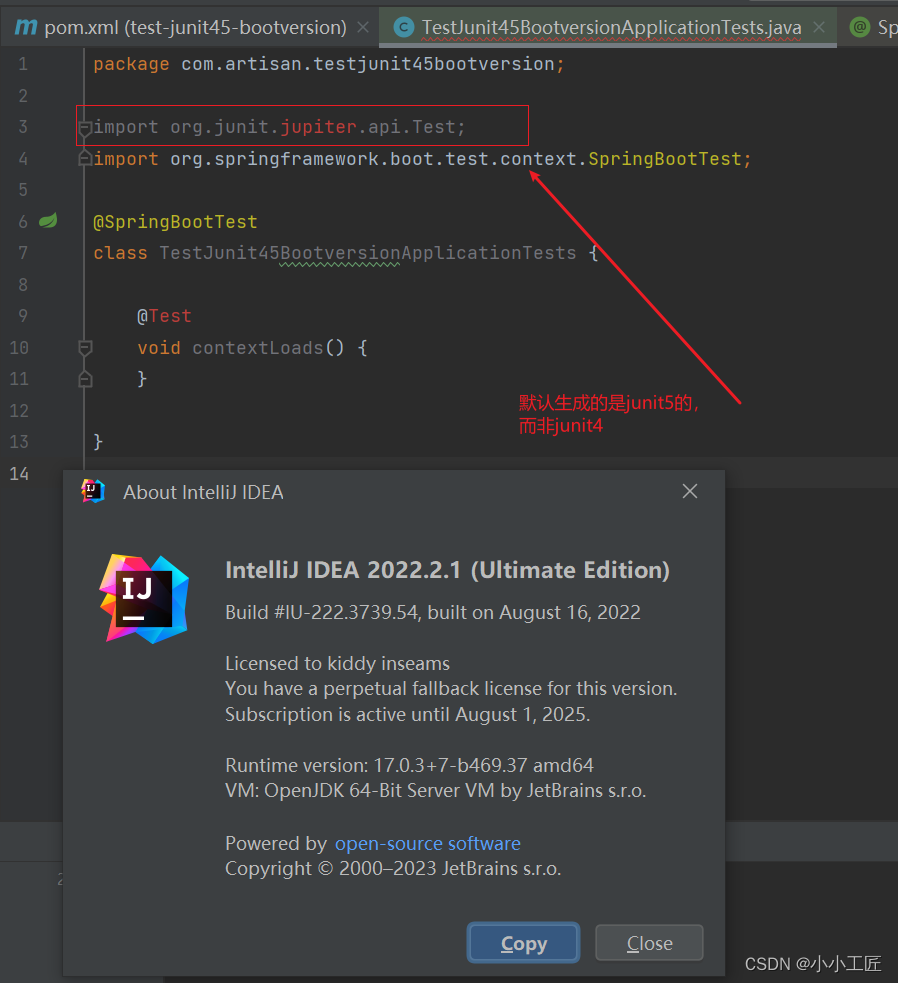The height and width of the screenshot is (983, 898).
Task: Close the pom.xml editor tab
Action: (362, 27)
